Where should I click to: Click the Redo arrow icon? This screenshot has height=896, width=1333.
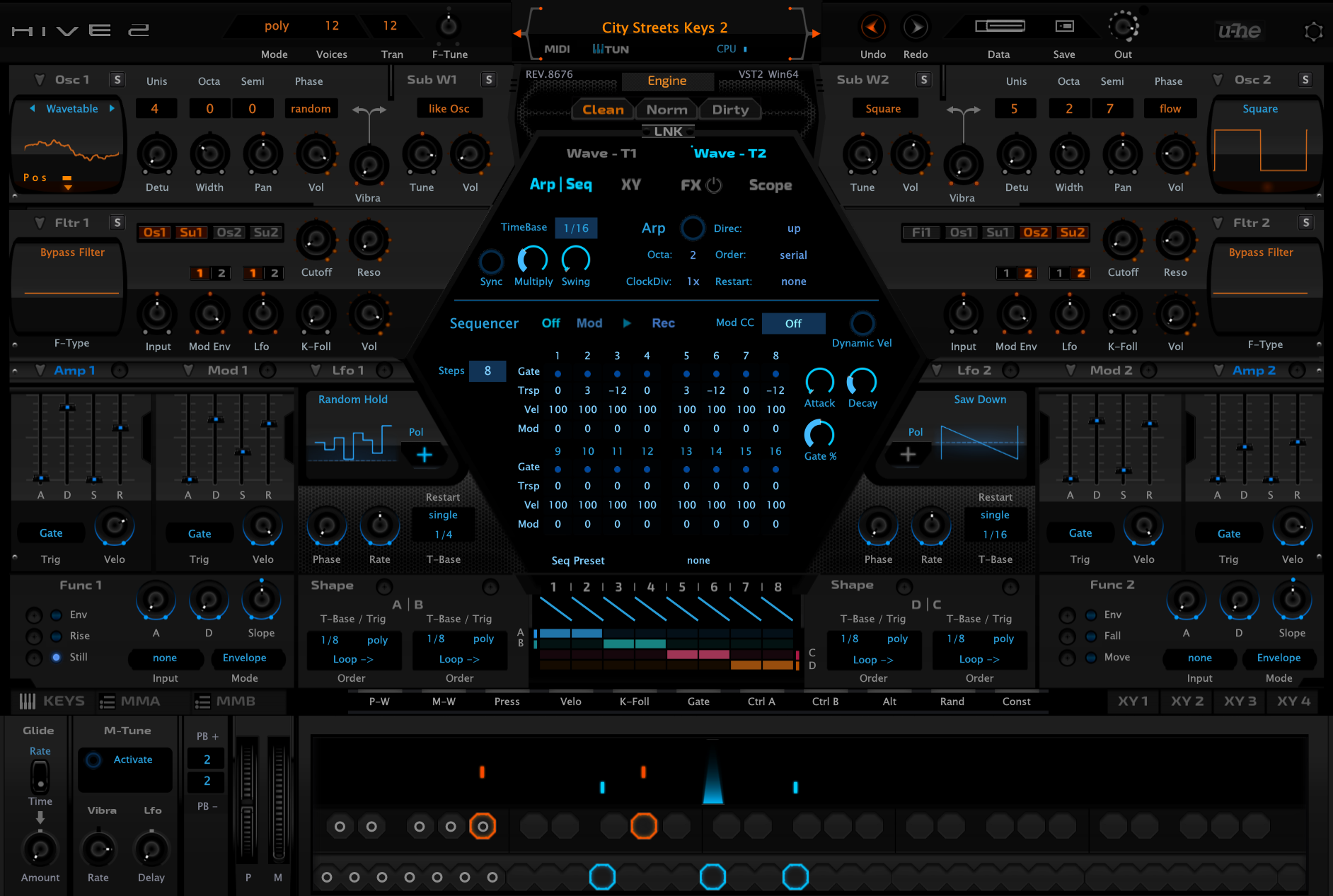tap(916, 28)
